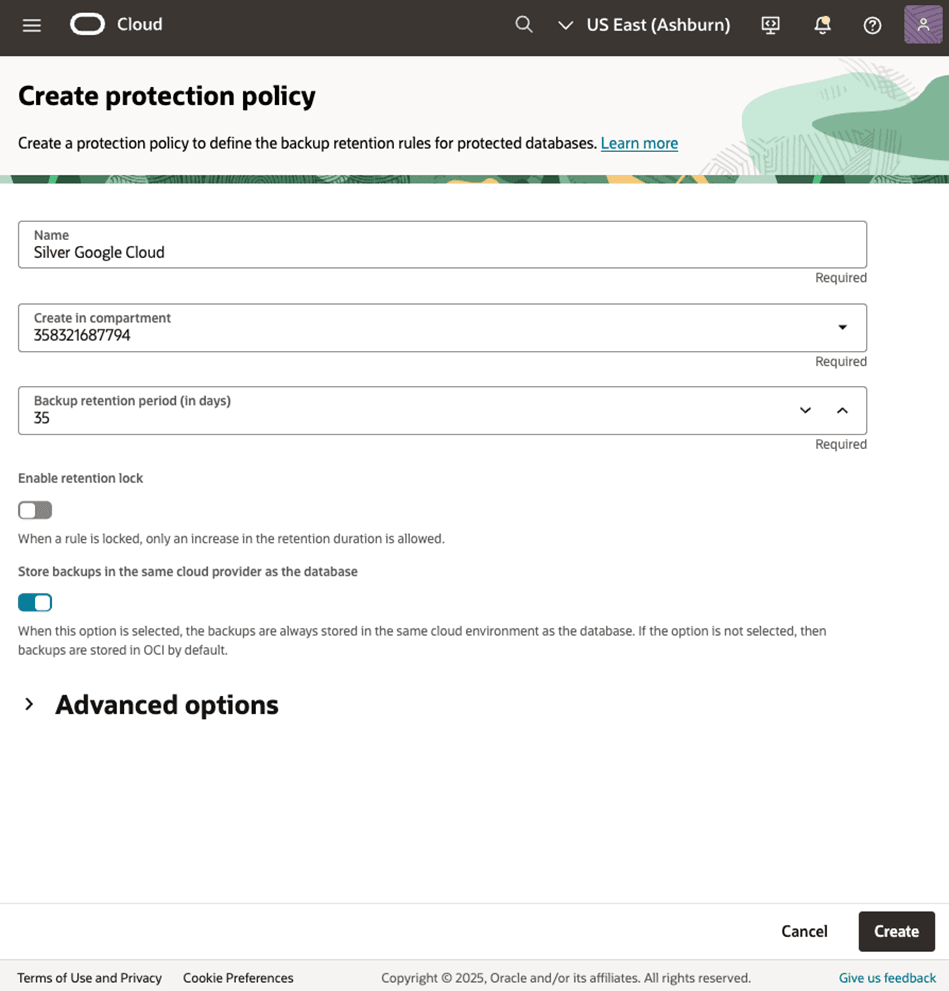This screenshot has width=949, height=991.
Task: Disable storing backups in same cloud provider
Action: click(35, 602)
